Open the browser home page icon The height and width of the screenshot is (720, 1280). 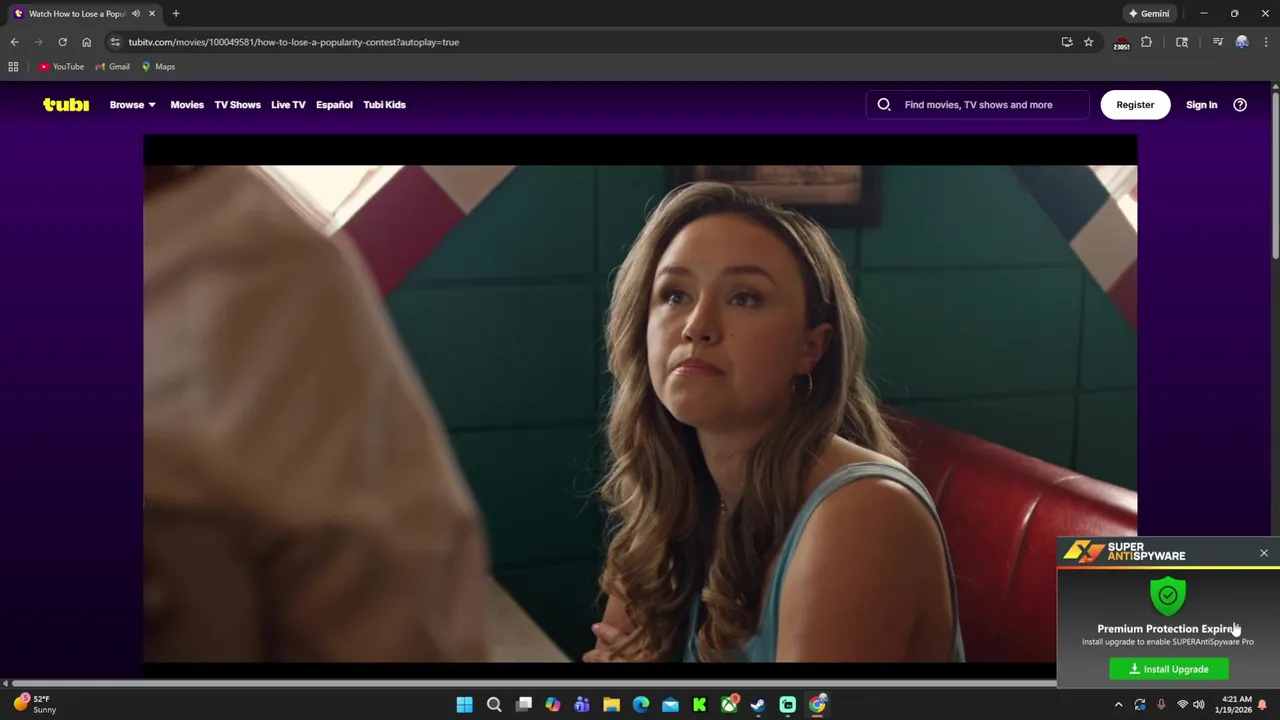pos(86,42)
